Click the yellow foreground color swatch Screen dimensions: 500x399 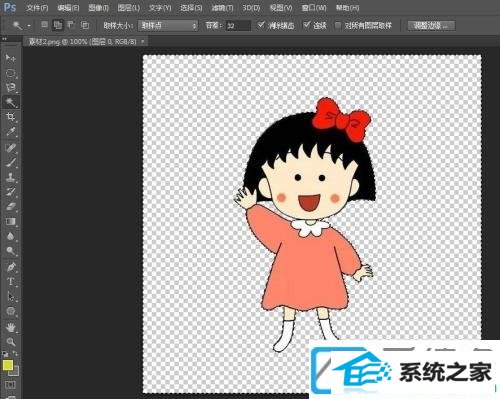point(8,365)
